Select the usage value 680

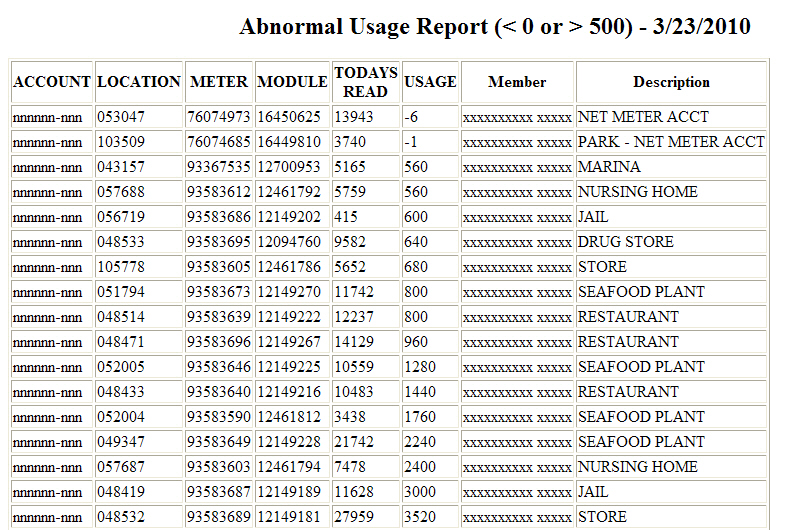pyautogui.click(x=416, y=267)
